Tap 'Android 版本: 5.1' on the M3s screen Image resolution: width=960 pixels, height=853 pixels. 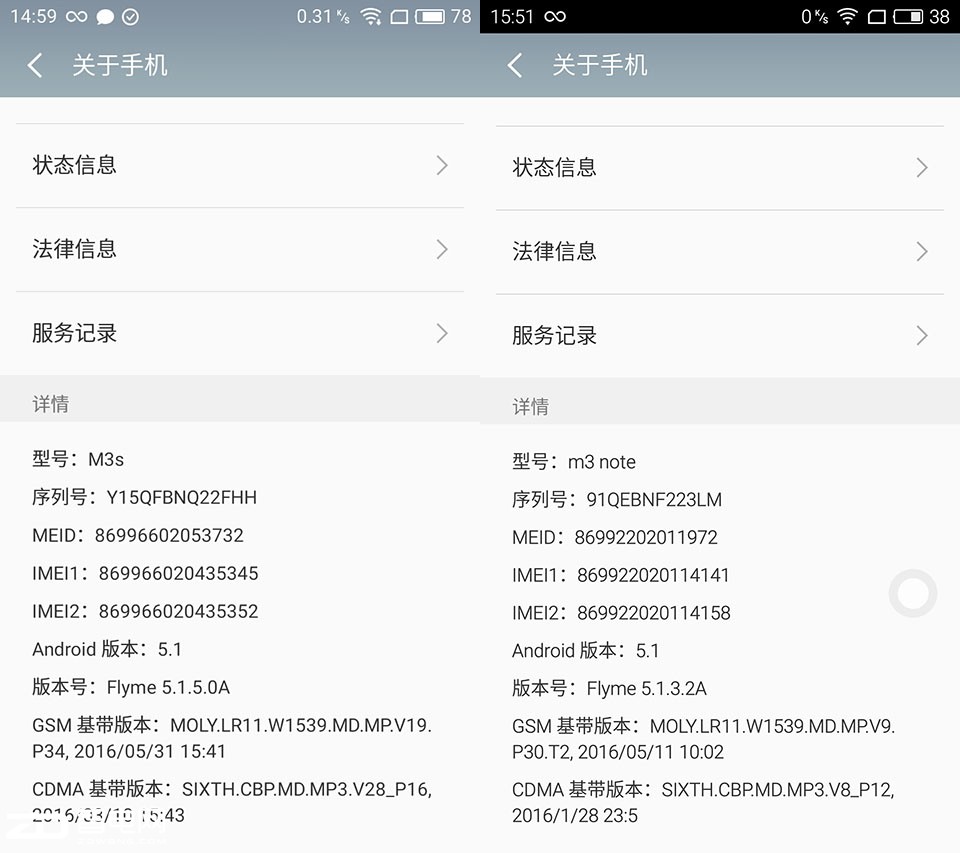pyautogui.click(x=107, y=649)
